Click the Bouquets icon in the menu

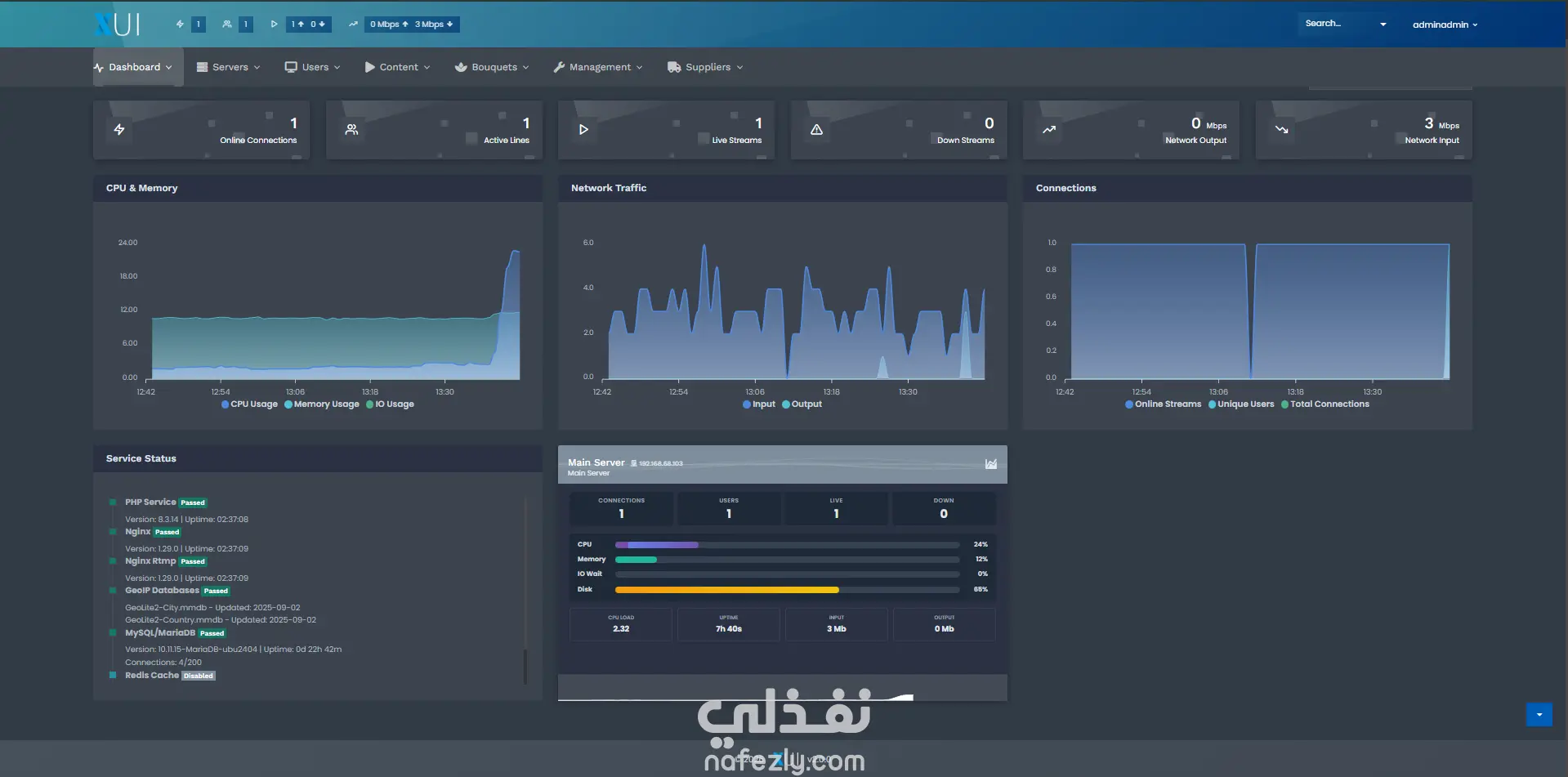click(x=461, y=68)
